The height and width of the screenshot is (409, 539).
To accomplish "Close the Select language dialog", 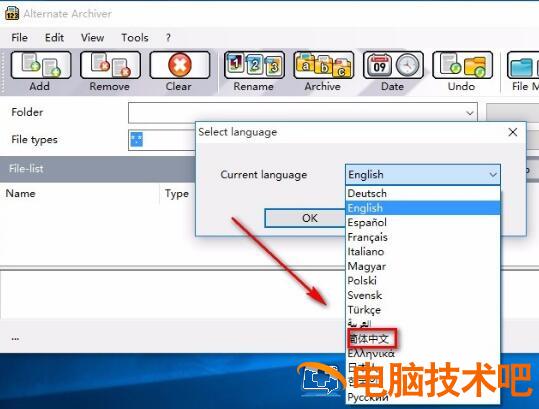I will [x=513, y=132].
